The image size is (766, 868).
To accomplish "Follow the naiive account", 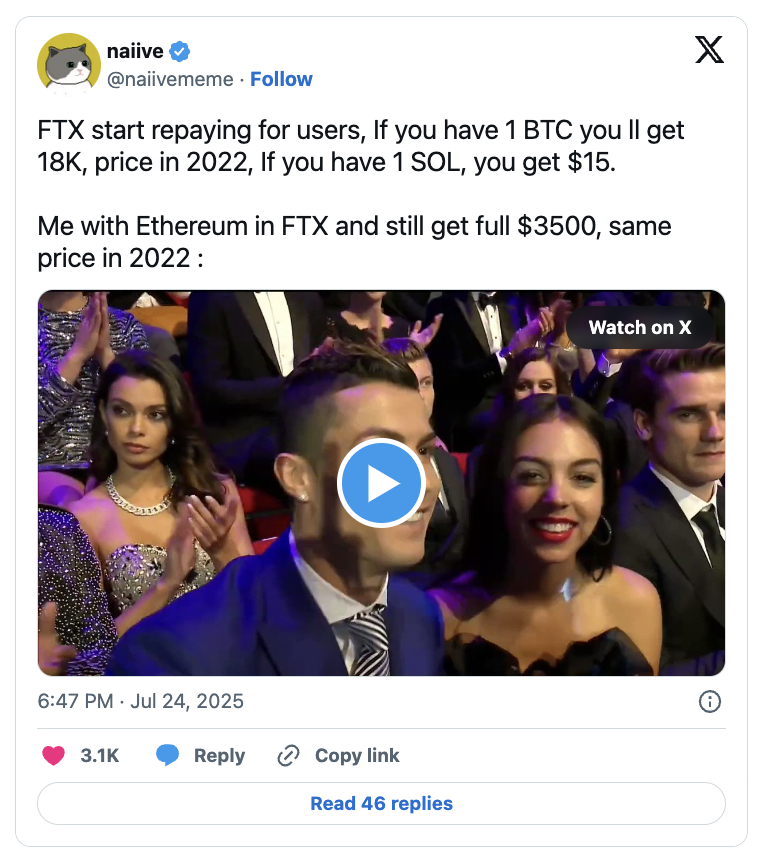I will [281, 79].
